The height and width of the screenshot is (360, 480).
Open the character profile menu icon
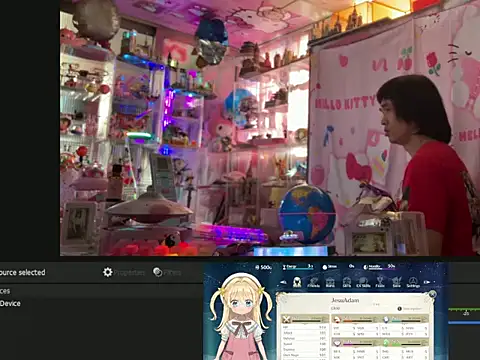(297, 282)
